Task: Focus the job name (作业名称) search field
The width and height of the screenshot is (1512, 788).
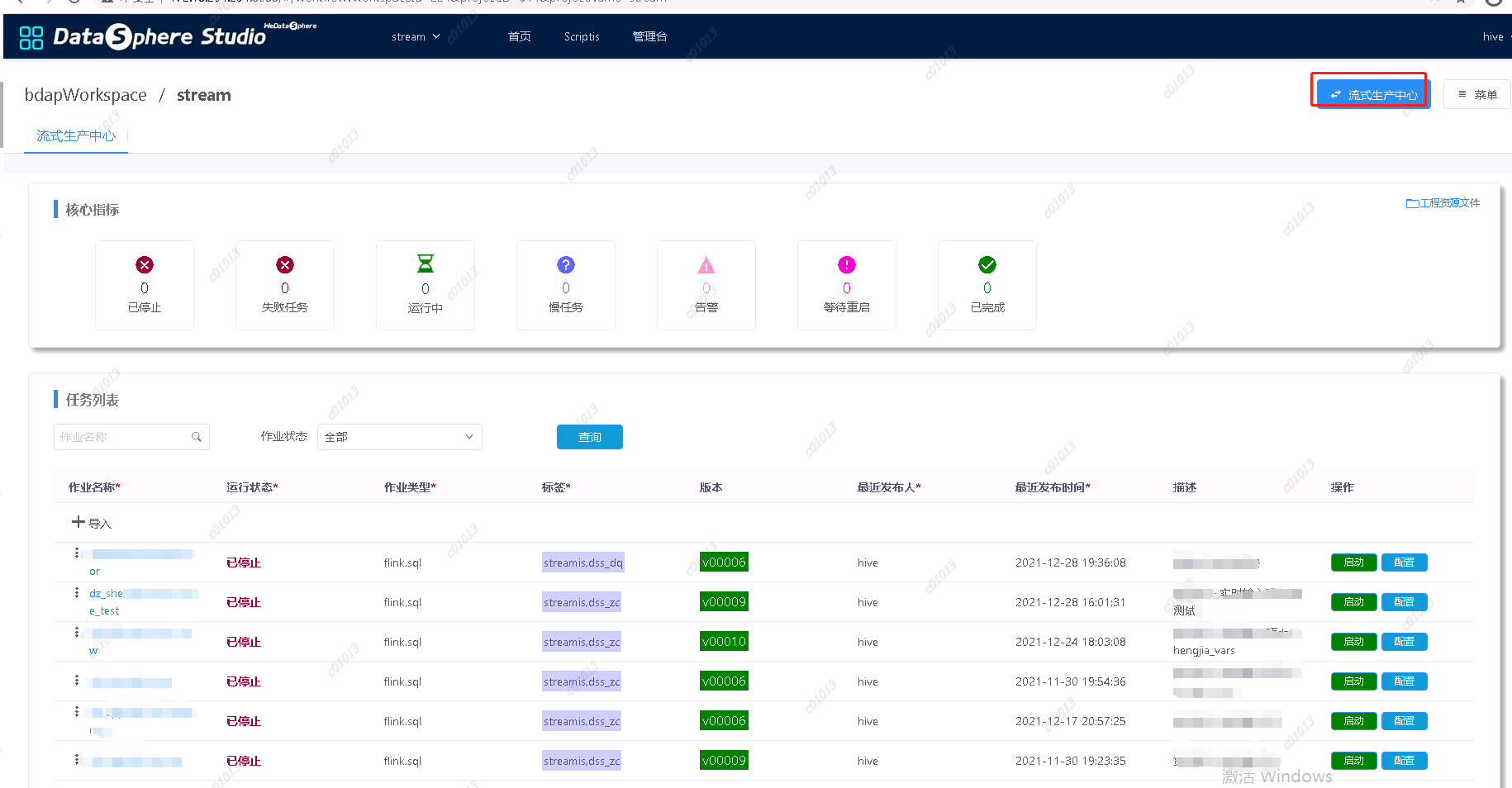Action: pyautogui.click(x=122, y=437)
